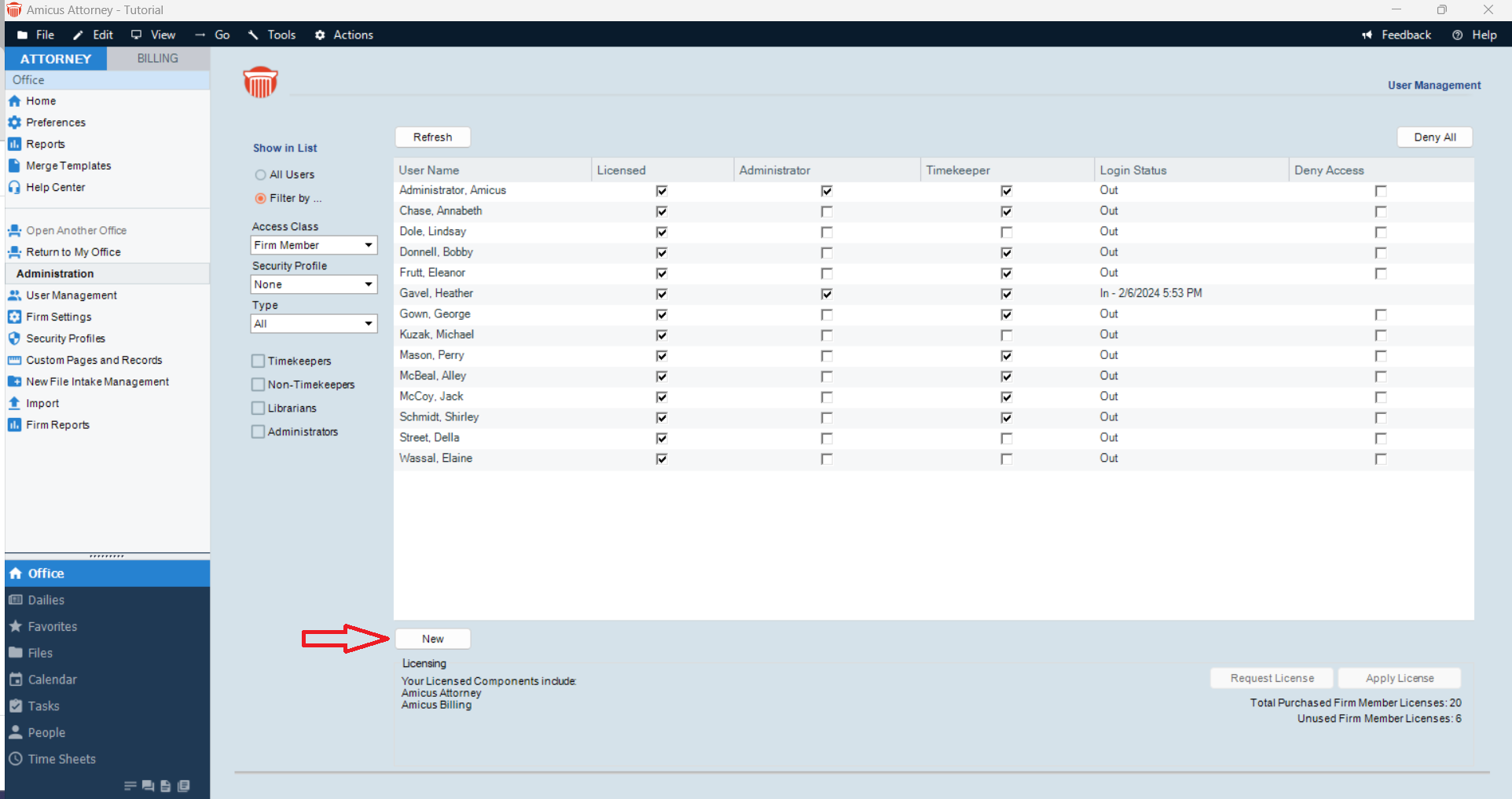Open the File menu
Viewport: 1512px width, 799px height.
tap(36, 35)
